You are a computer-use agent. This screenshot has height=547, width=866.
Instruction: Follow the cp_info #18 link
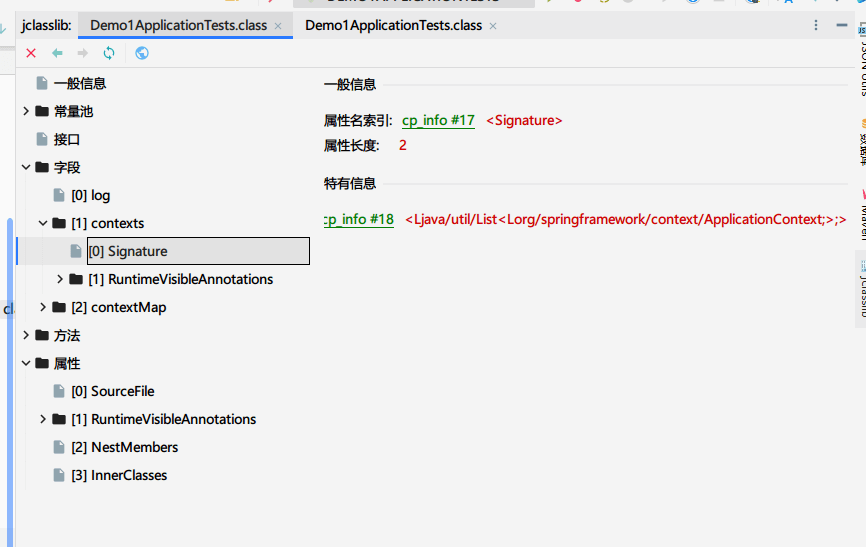(x=359, y=219)
